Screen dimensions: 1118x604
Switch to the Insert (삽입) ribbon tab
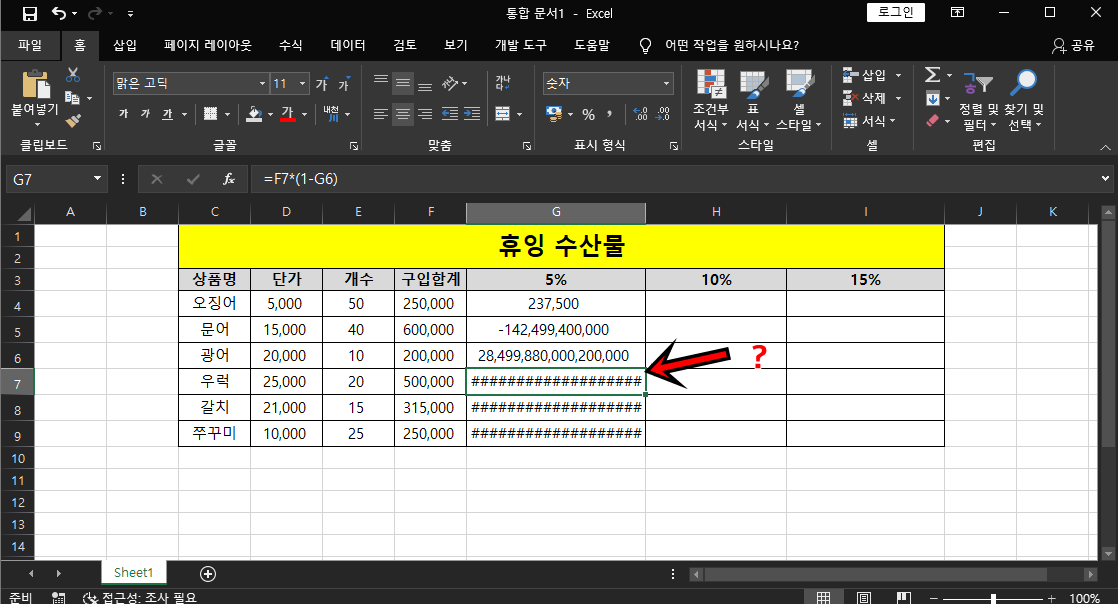click(125, 45)
